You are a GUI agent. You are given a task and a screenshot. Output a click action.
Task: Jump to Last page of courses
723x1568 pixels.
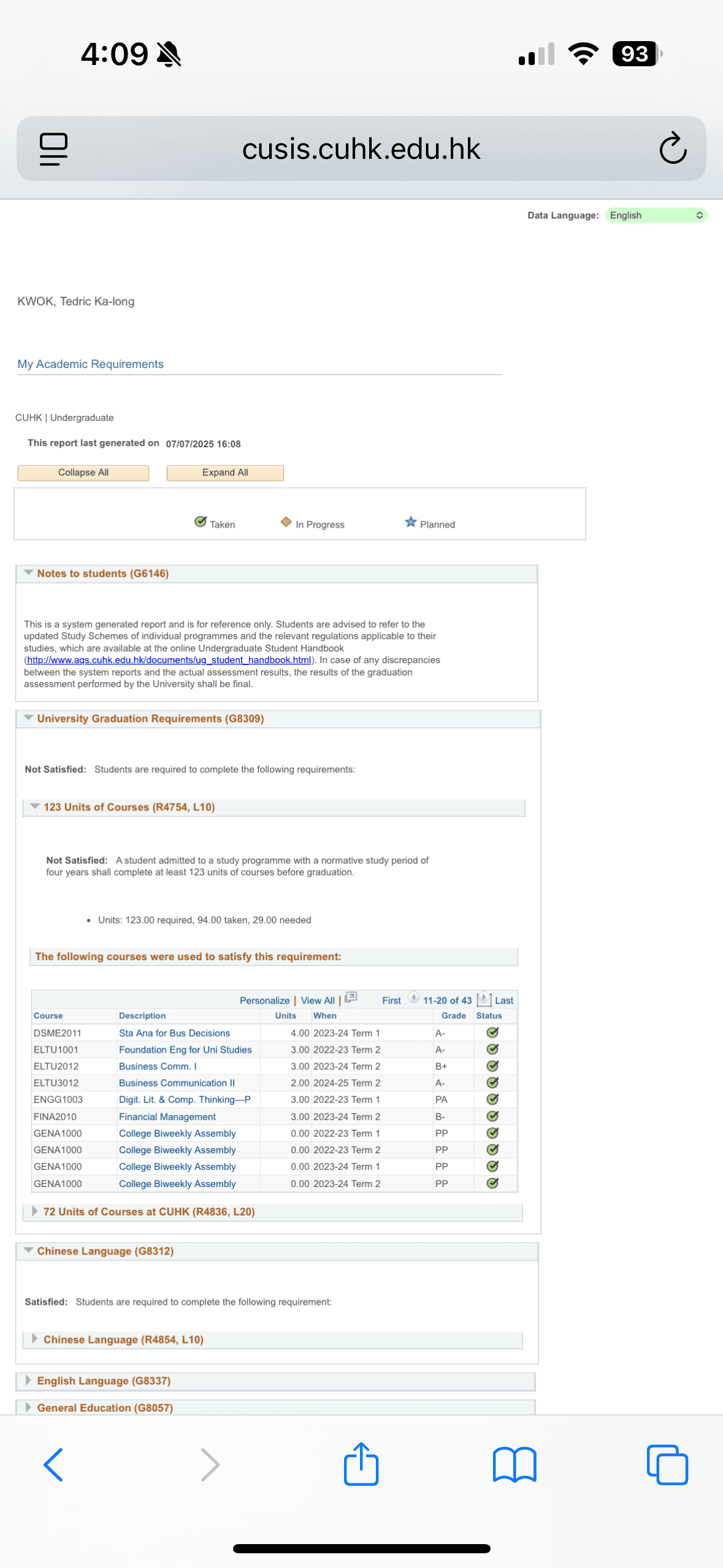pyautogui.click(x=504, y=1001)
